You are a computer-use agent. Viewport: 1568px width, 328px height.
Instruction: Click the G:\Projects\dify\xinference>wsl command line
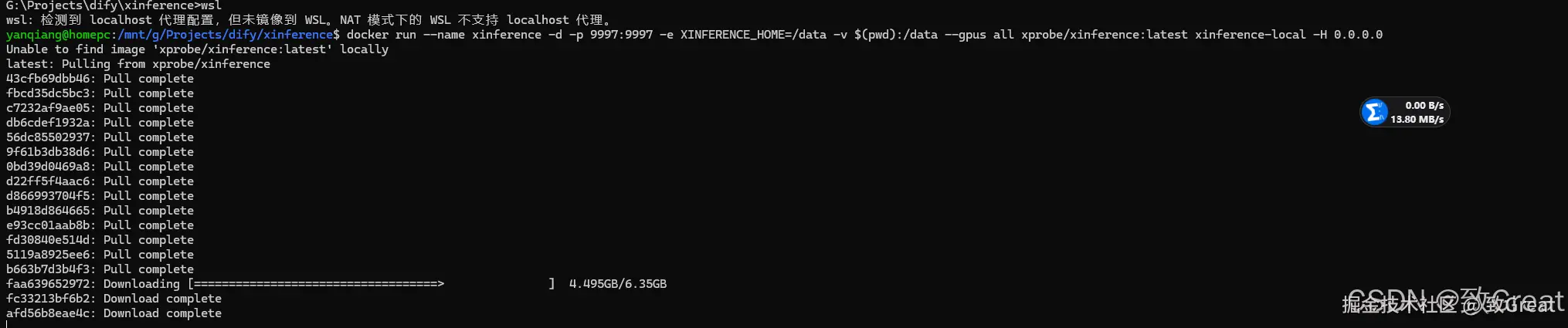coord(114,5)
